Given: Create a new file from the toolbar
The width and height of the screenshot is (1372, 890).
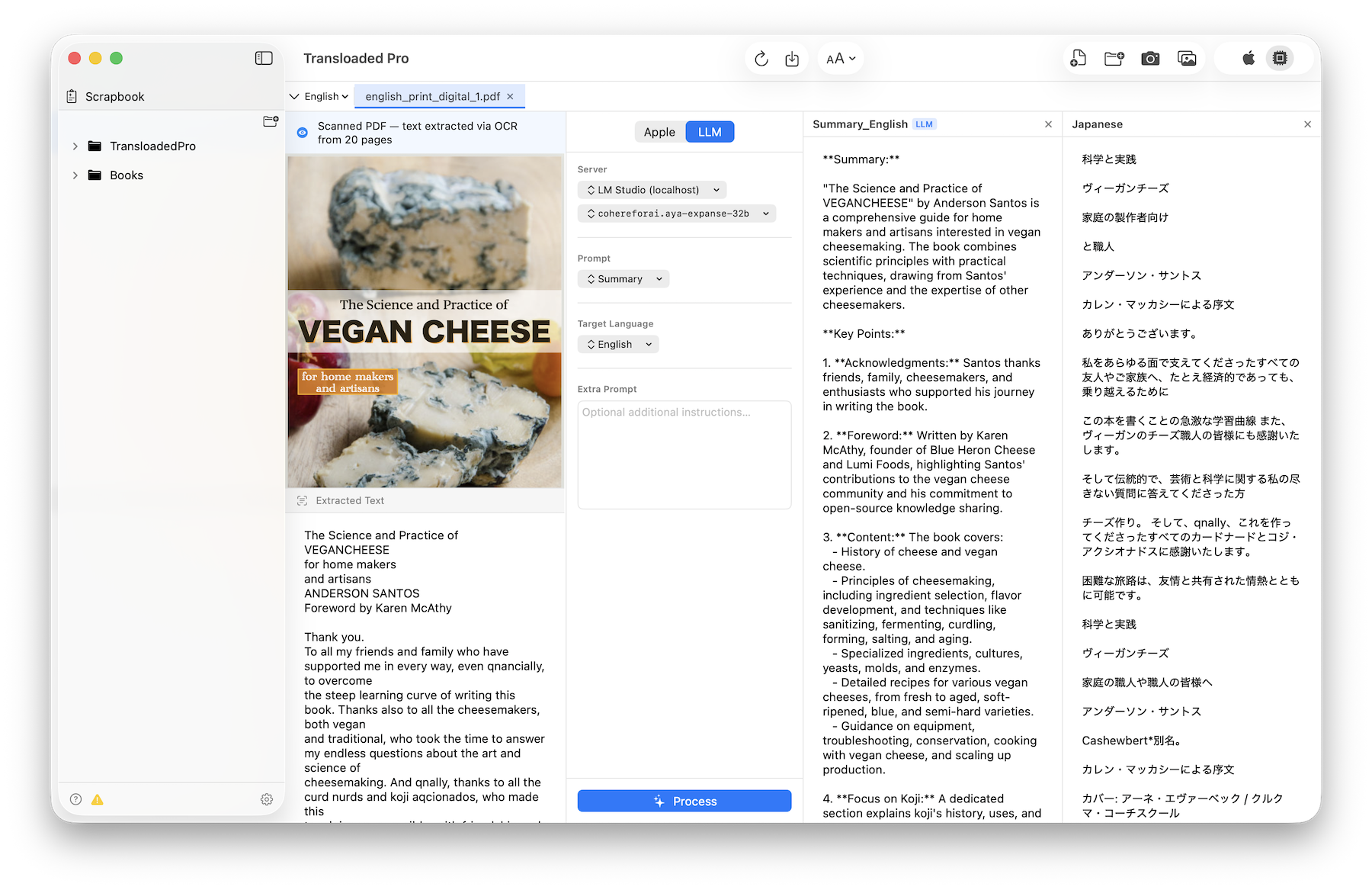Looking at the screenshot, I should click(1078, 58).
